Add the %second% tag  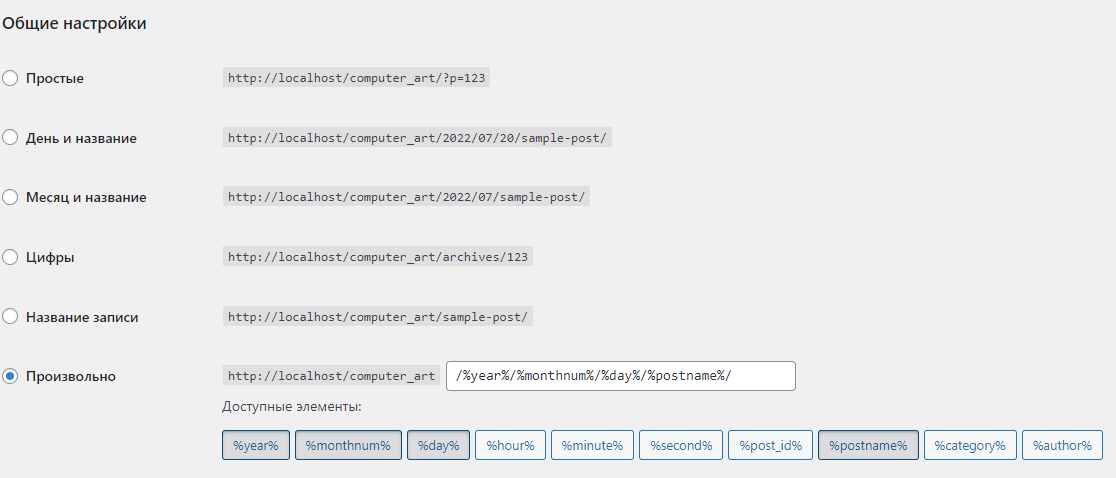680,445
